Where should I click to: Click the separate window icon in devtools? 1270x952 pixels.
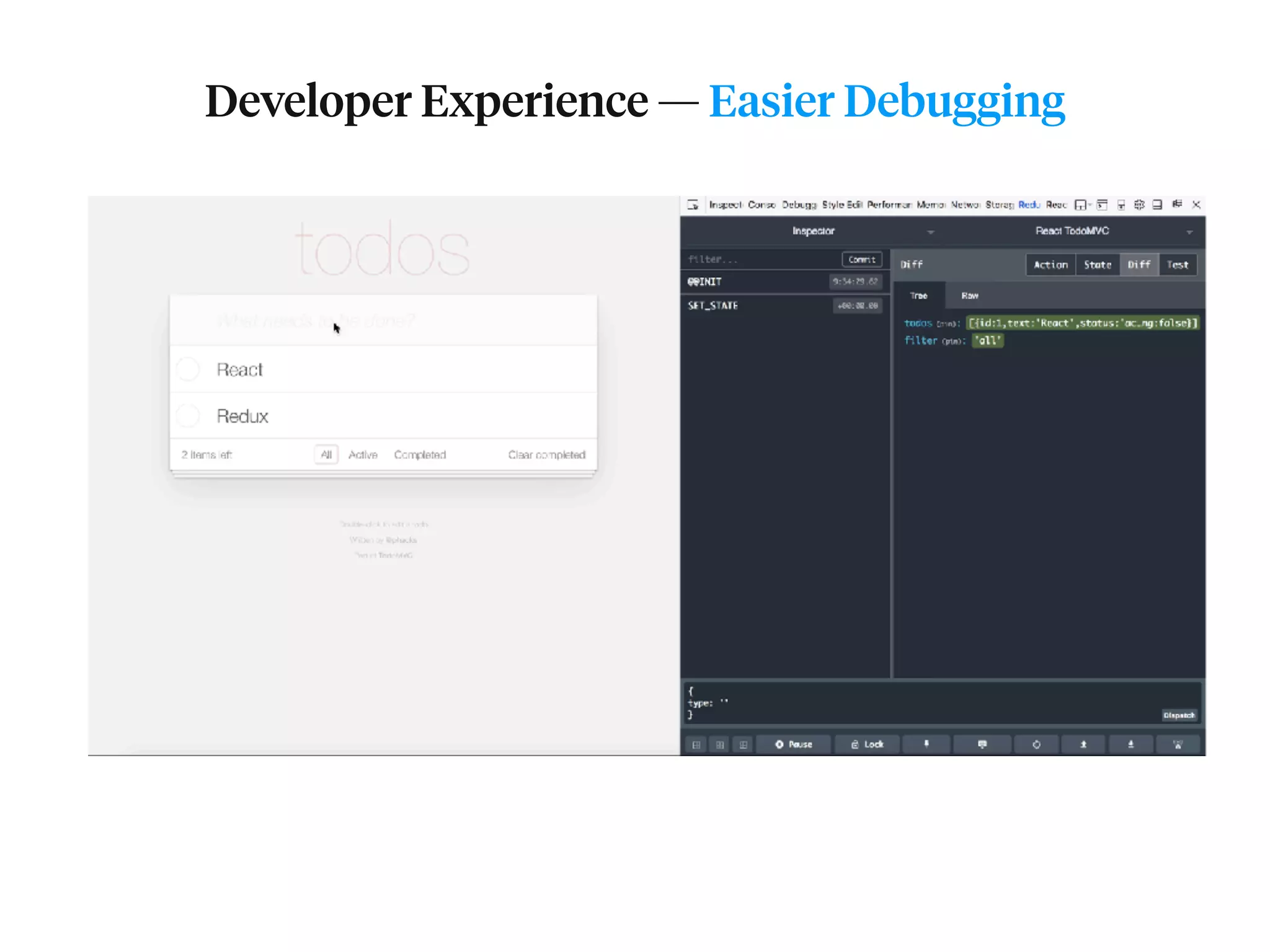(1177, 204)
